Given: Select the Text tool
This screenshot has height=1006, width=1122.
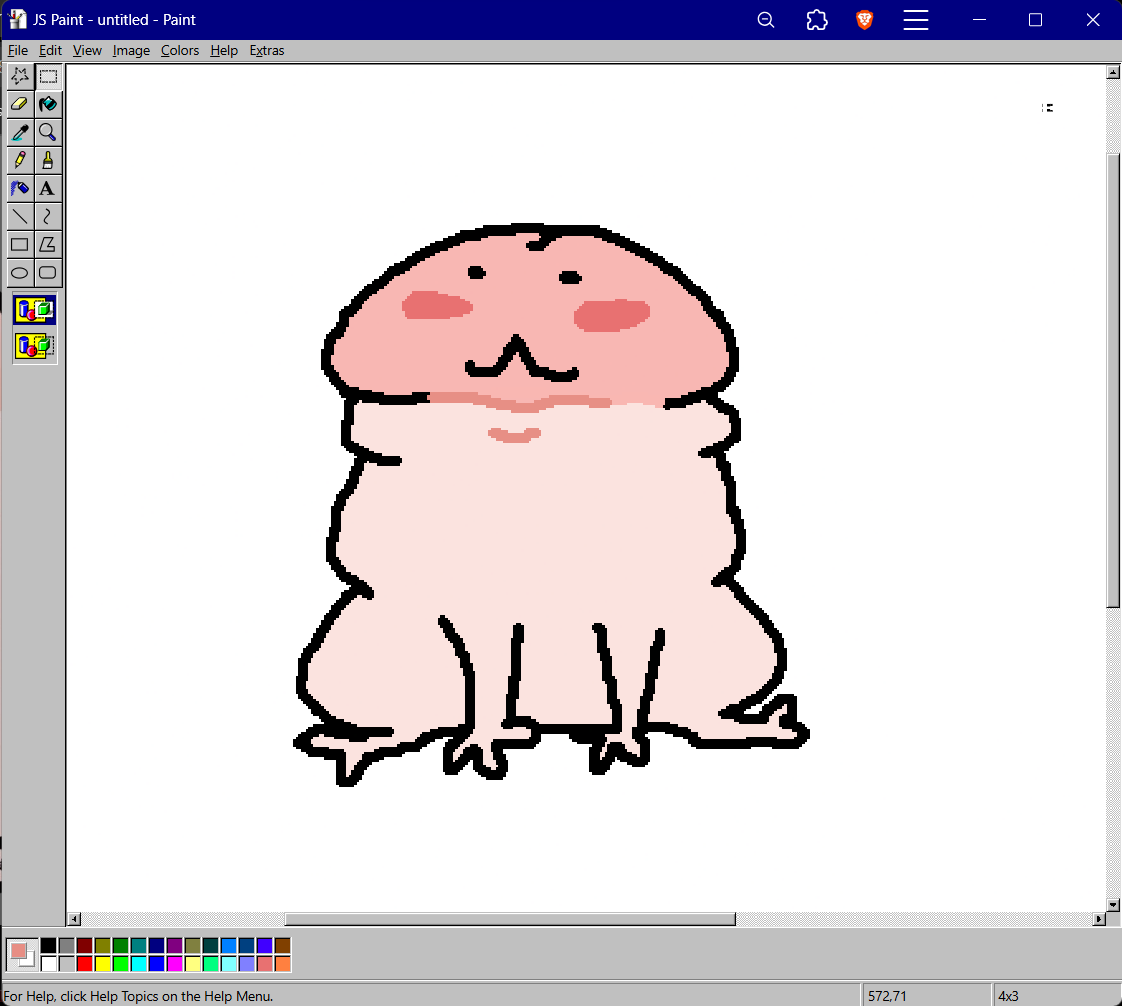Looking at the screenshot, I should (48, 188).
